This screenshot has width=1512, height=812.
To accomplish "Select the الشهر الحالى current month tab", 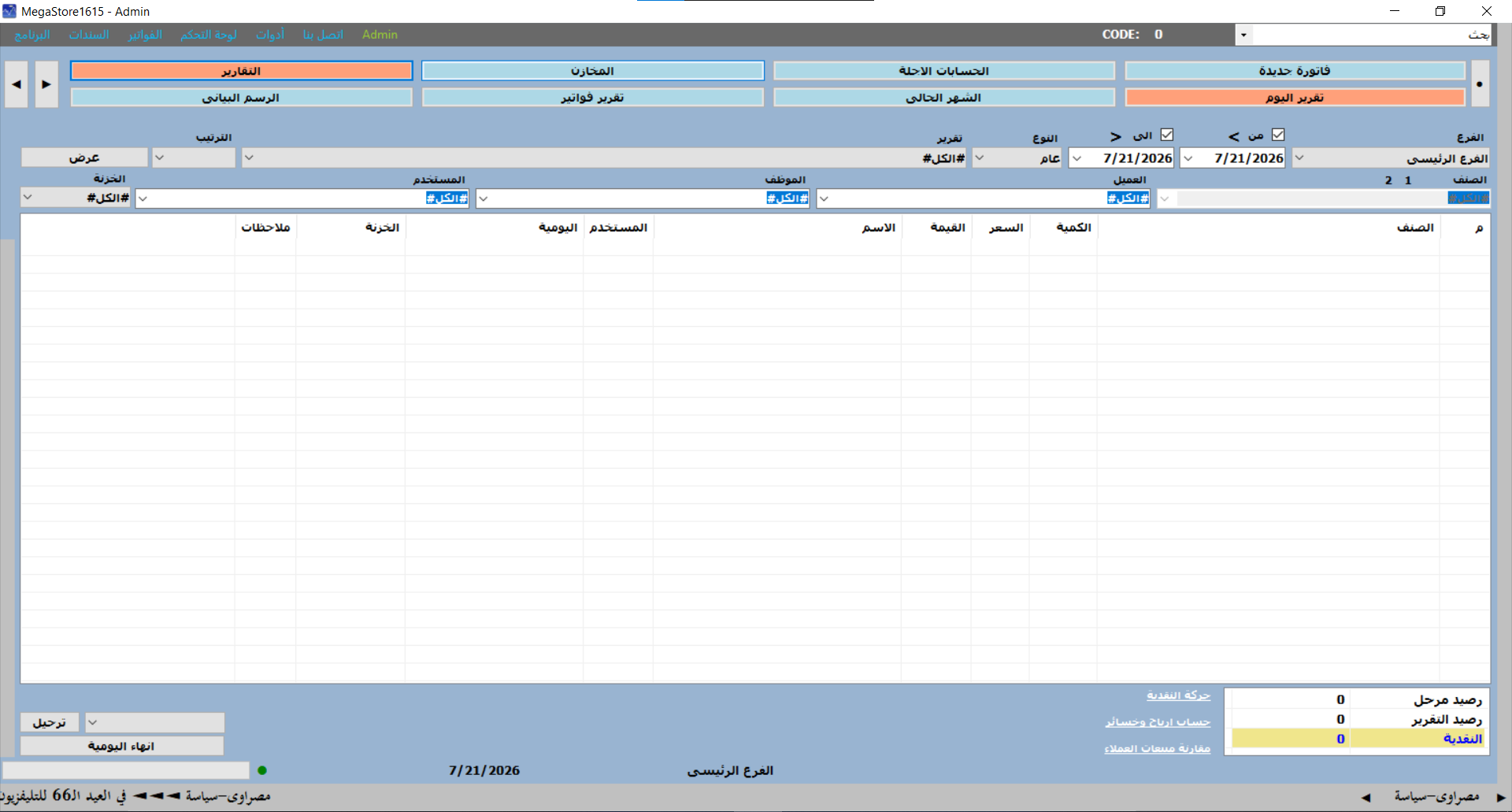I will click(944, 98).
